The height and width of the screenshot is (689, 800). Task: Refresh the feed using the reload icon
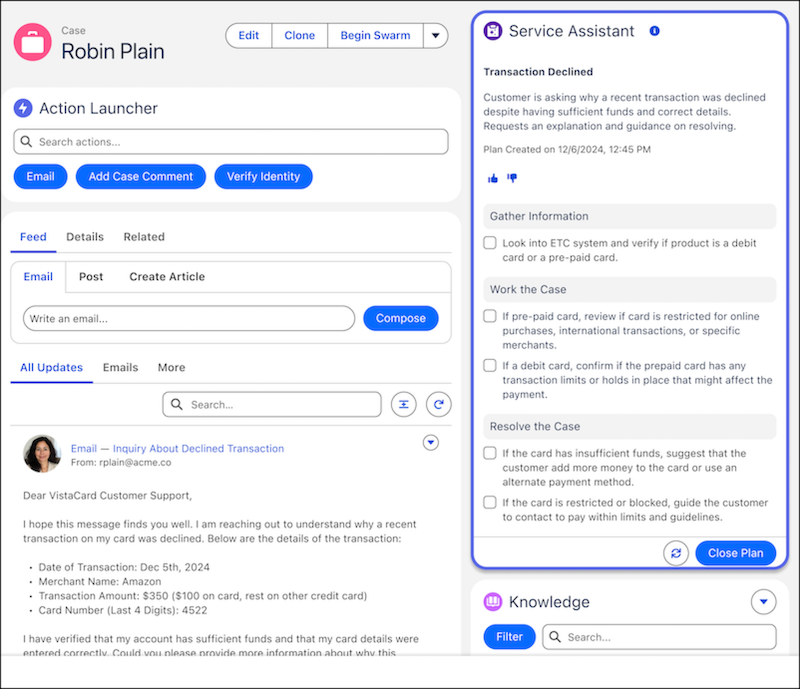pos(438,404)
